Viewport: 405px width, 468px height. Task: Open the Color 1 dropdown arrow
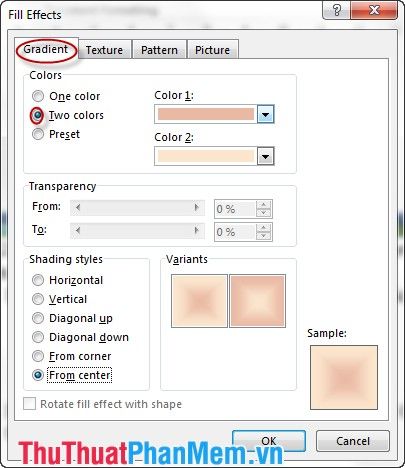pos(265,115)
